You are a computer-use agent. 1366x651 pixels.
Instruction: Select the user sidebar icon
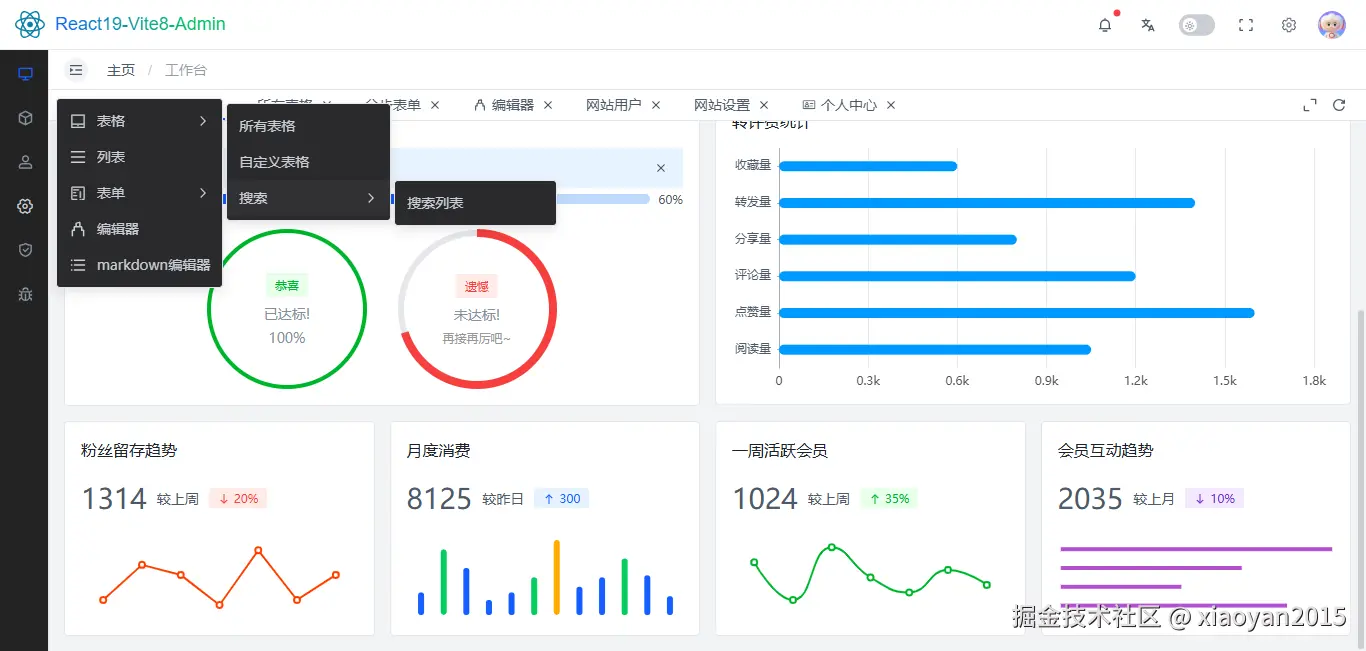click(x=25, y=162)
